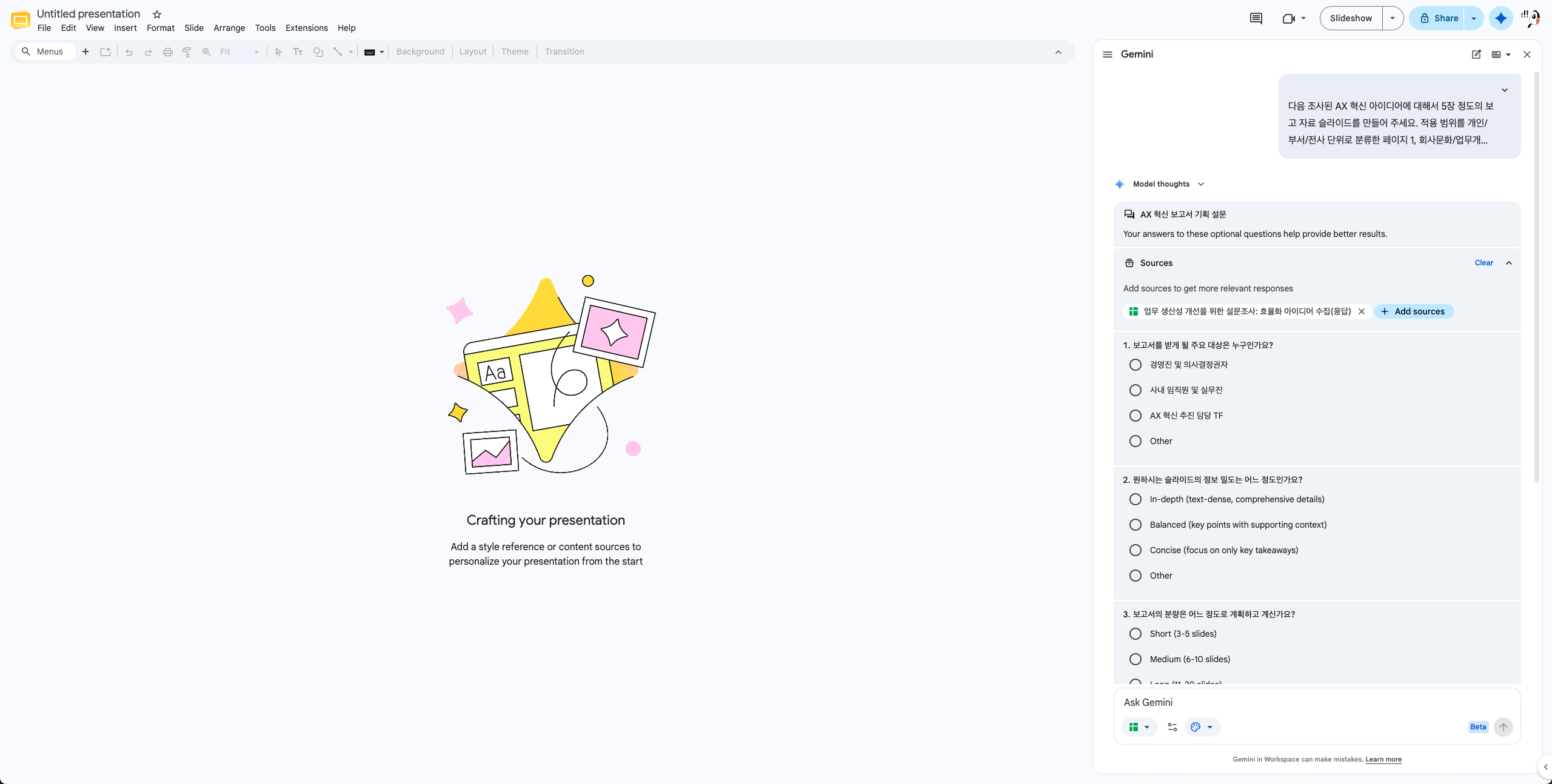Open Gemini panel hamburger menu

click(x=1108, y=55)
